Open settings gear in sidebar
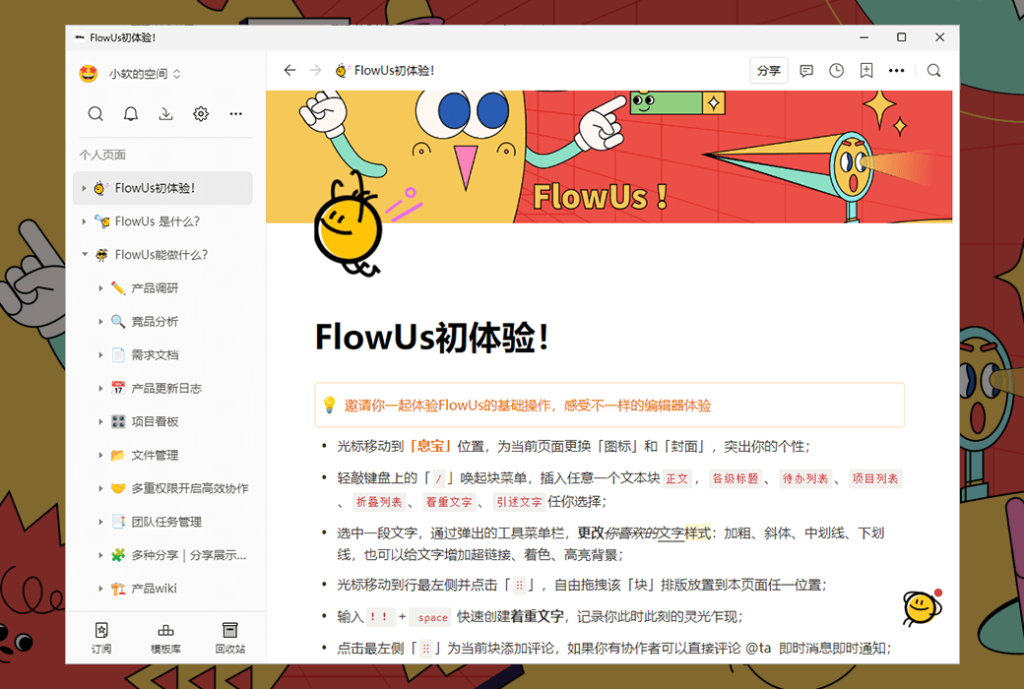 [x=200, y=114]
